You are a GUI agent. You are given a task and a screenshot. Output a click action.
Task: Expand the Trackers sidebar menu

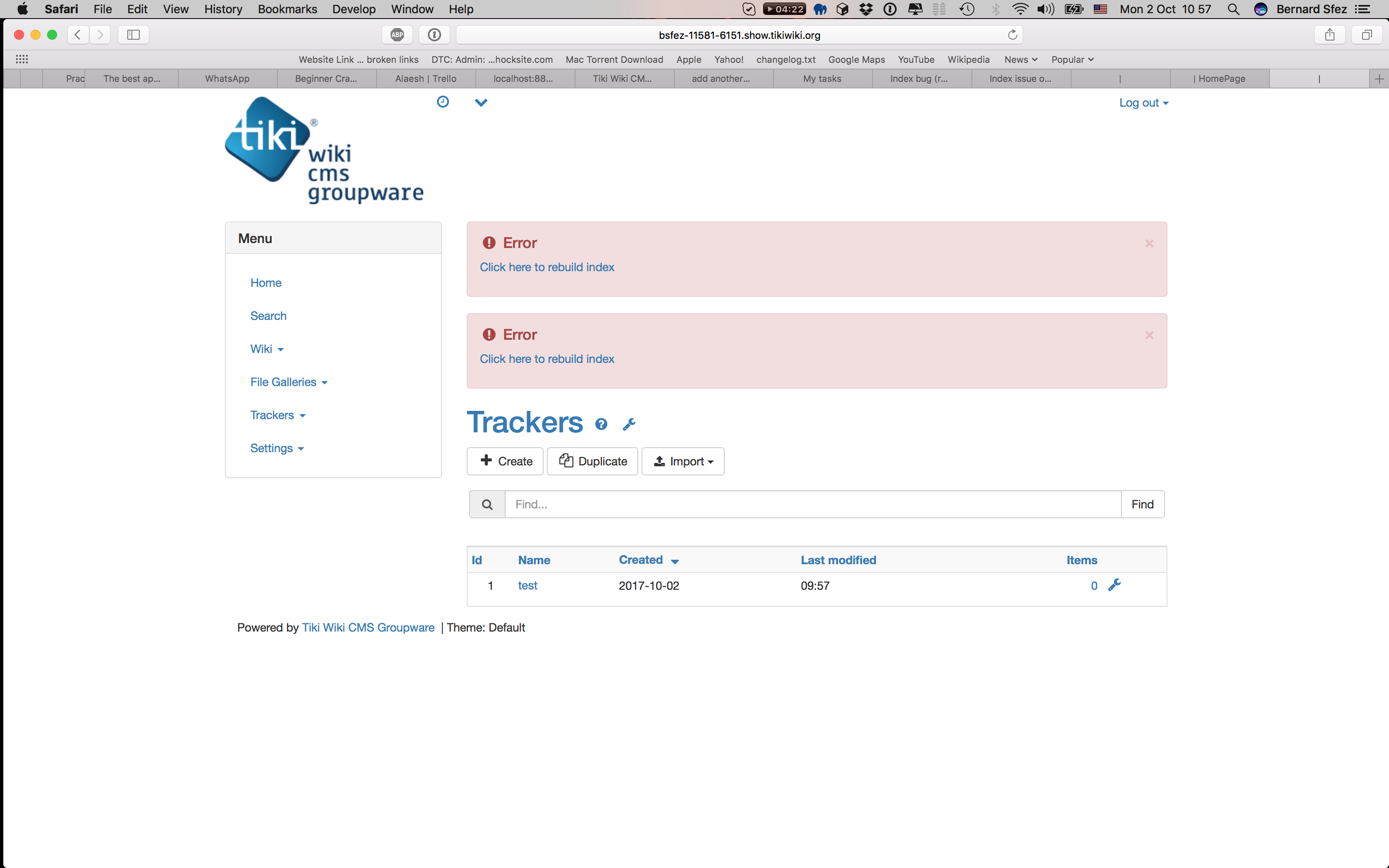coord(278,415)
